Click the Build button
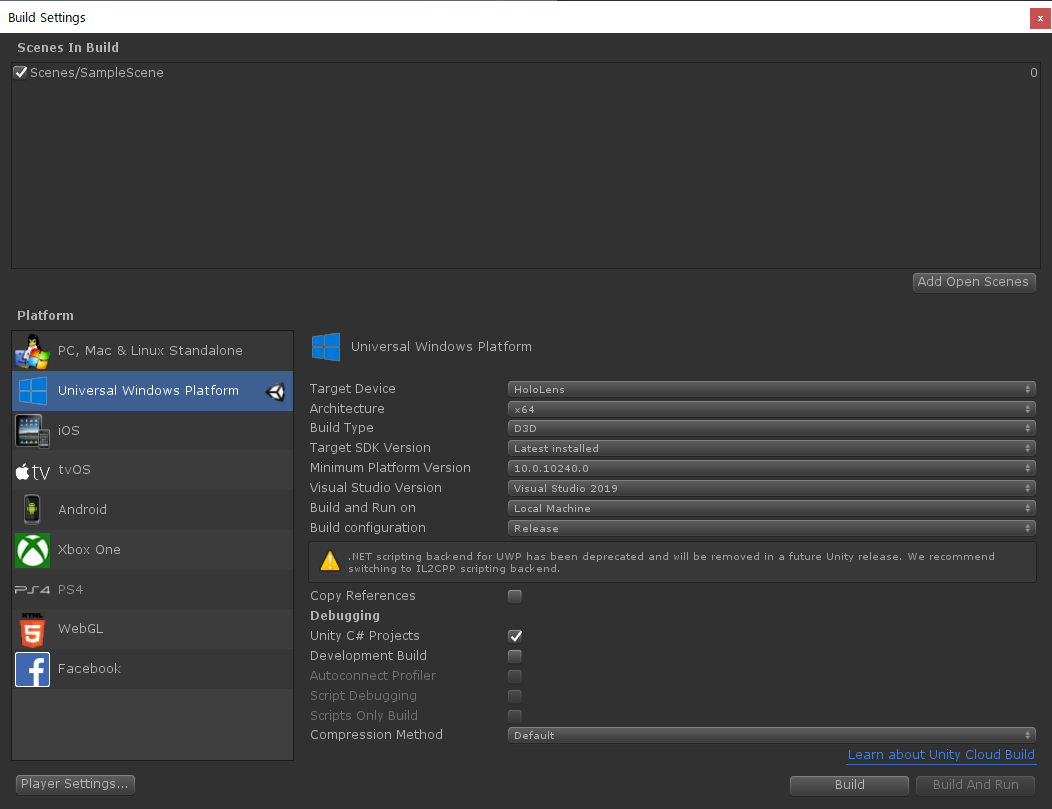This screenshot has width=1052, height=809. click(849, 785)
